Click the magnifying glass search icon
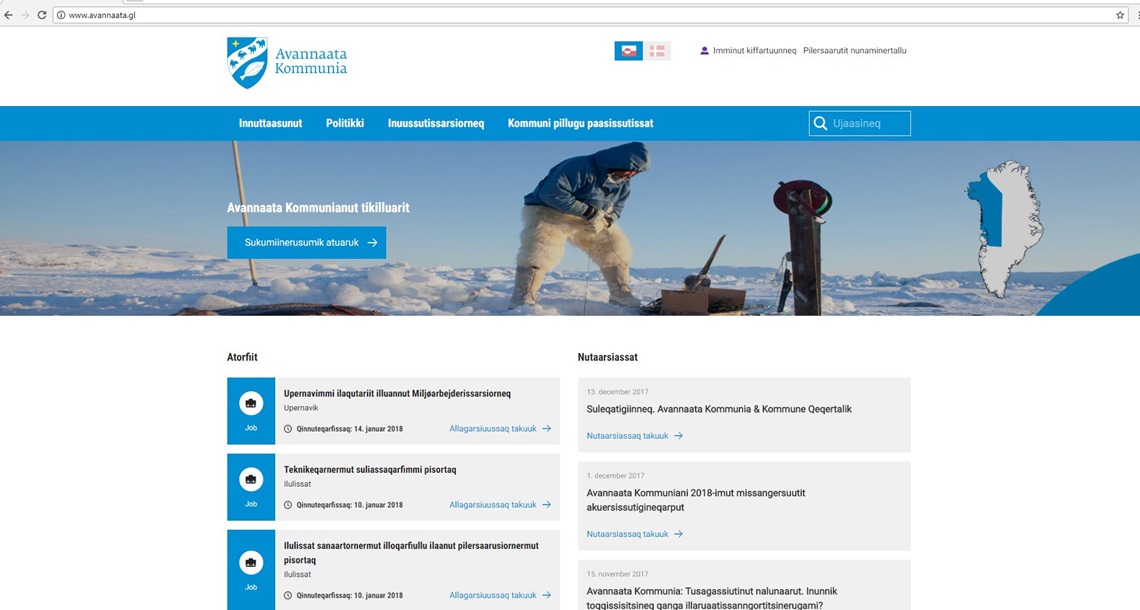This screenshot has height=610, width=1140. pos(821,124)
